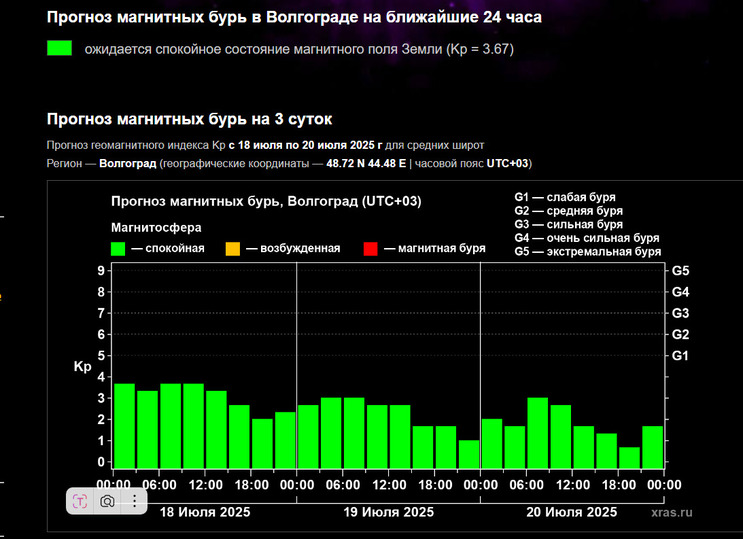Image resolution: width=743 pixels, height=539 pixels.
Task: Click the shortest bar on 20 Июля
Action: (629, 457)
